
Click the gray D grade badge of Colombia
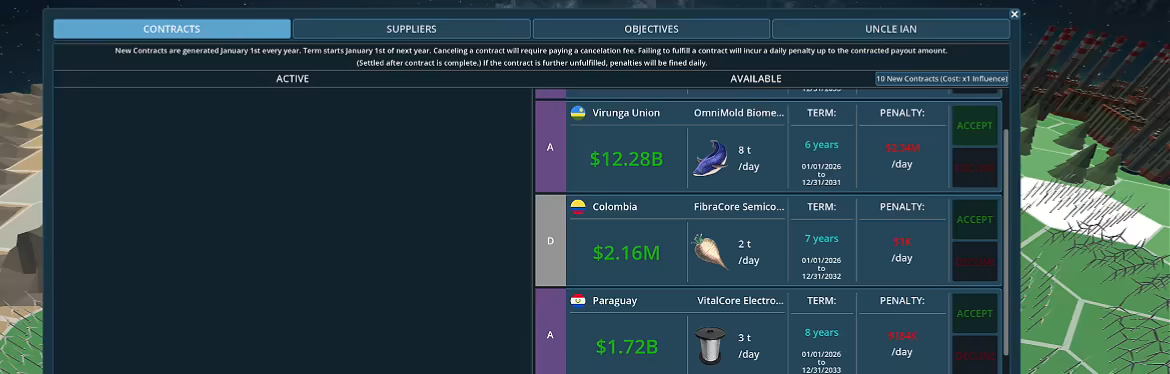551,241
